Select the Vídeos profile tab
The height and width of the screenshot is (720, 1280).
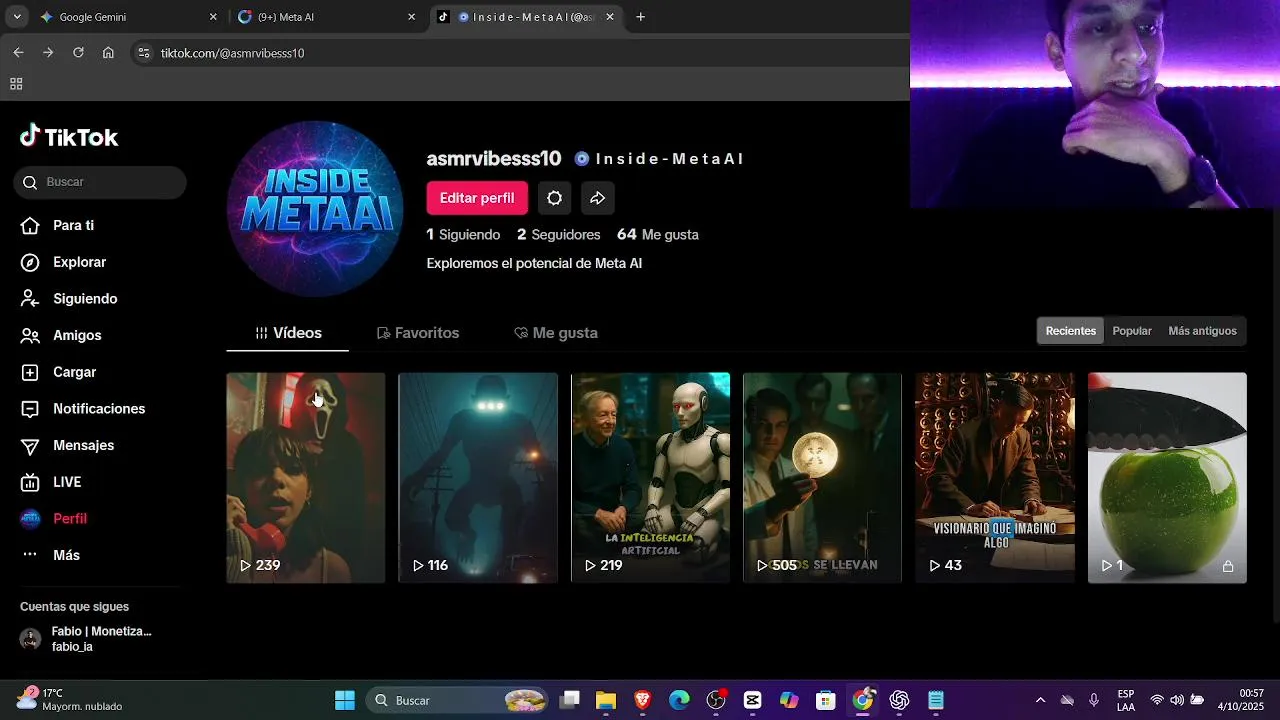coord(288,333)
